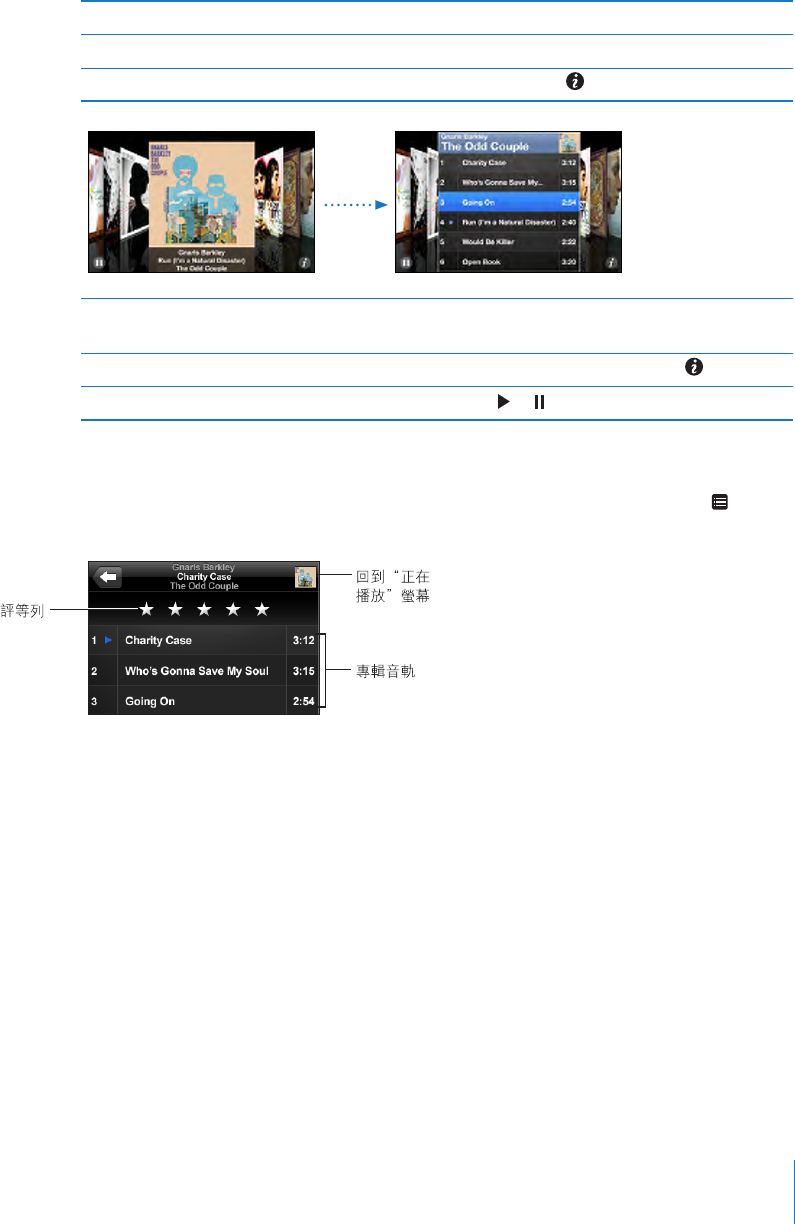Select 'Who's Gonna Save My Soul' track

pyautogui.click(x=197, y=671)
